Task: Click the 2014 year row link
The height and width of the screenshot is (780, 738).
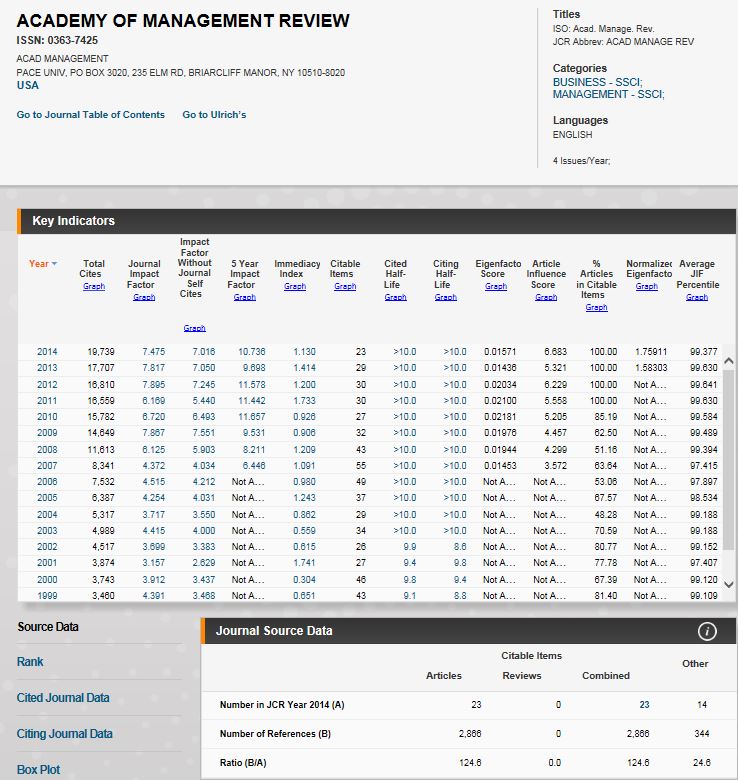Action: [x=47, y=352]
